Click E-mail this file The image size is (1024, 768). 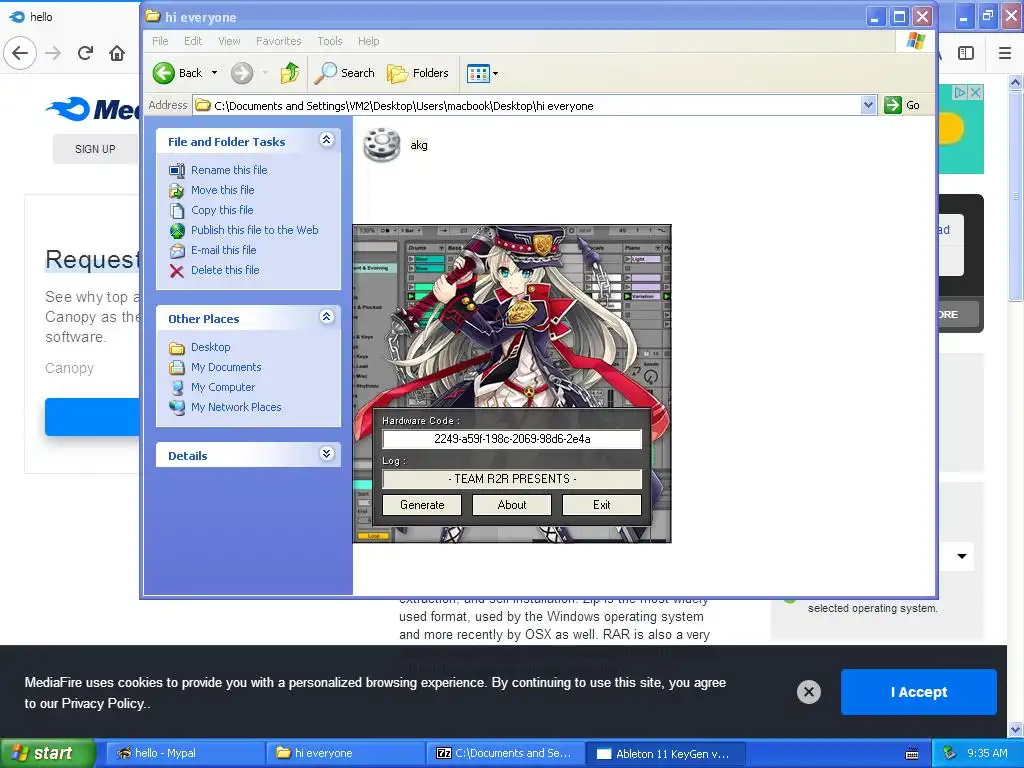click(x=223, y=250)
